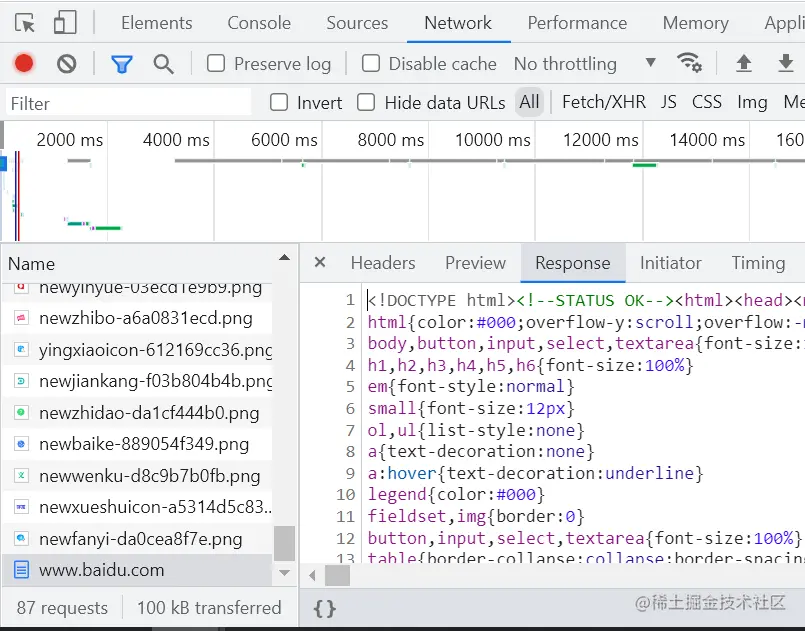Select newzhibo-a6a0831ecd.png request
Image resolution: width=805 pixels, height=631 pixels.
(x=137, y=318)
